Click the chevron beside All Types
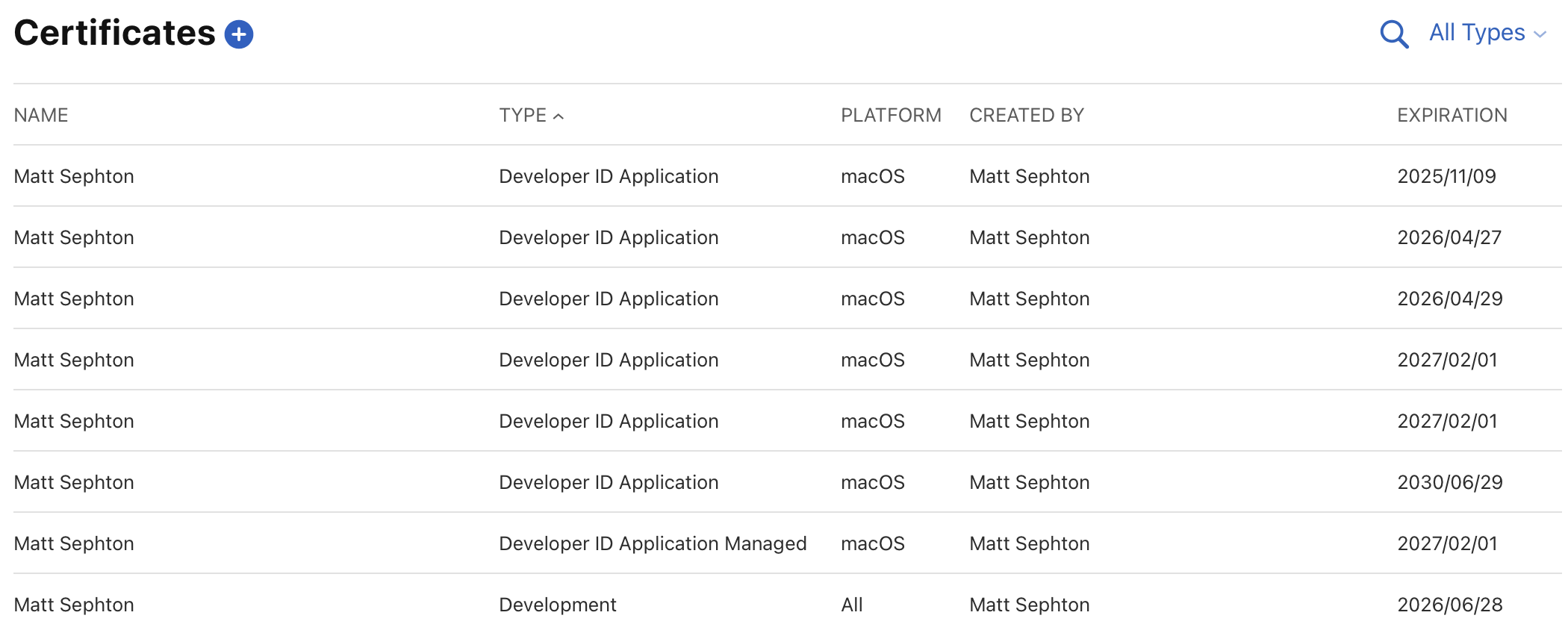 click(x=1540, y=34)
